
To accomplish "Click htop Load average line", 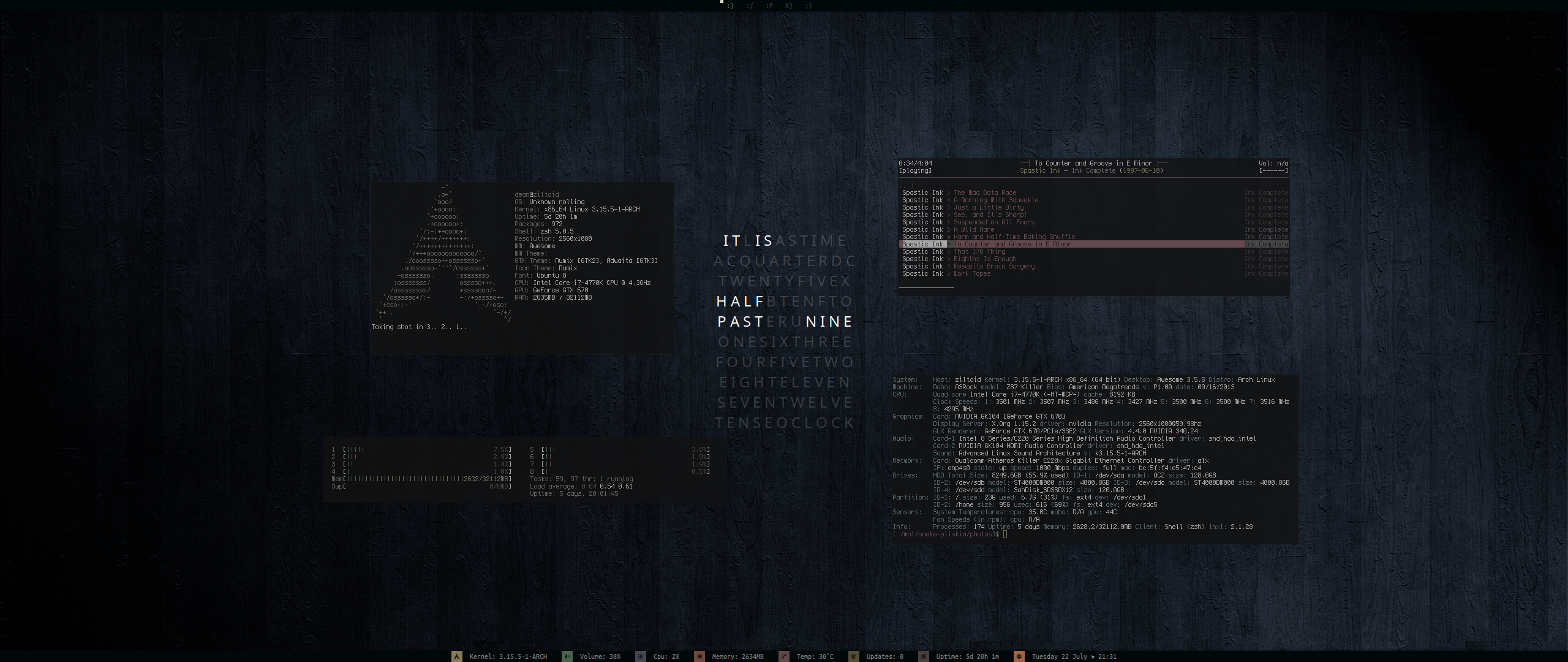I will click(x=581, y=486).
